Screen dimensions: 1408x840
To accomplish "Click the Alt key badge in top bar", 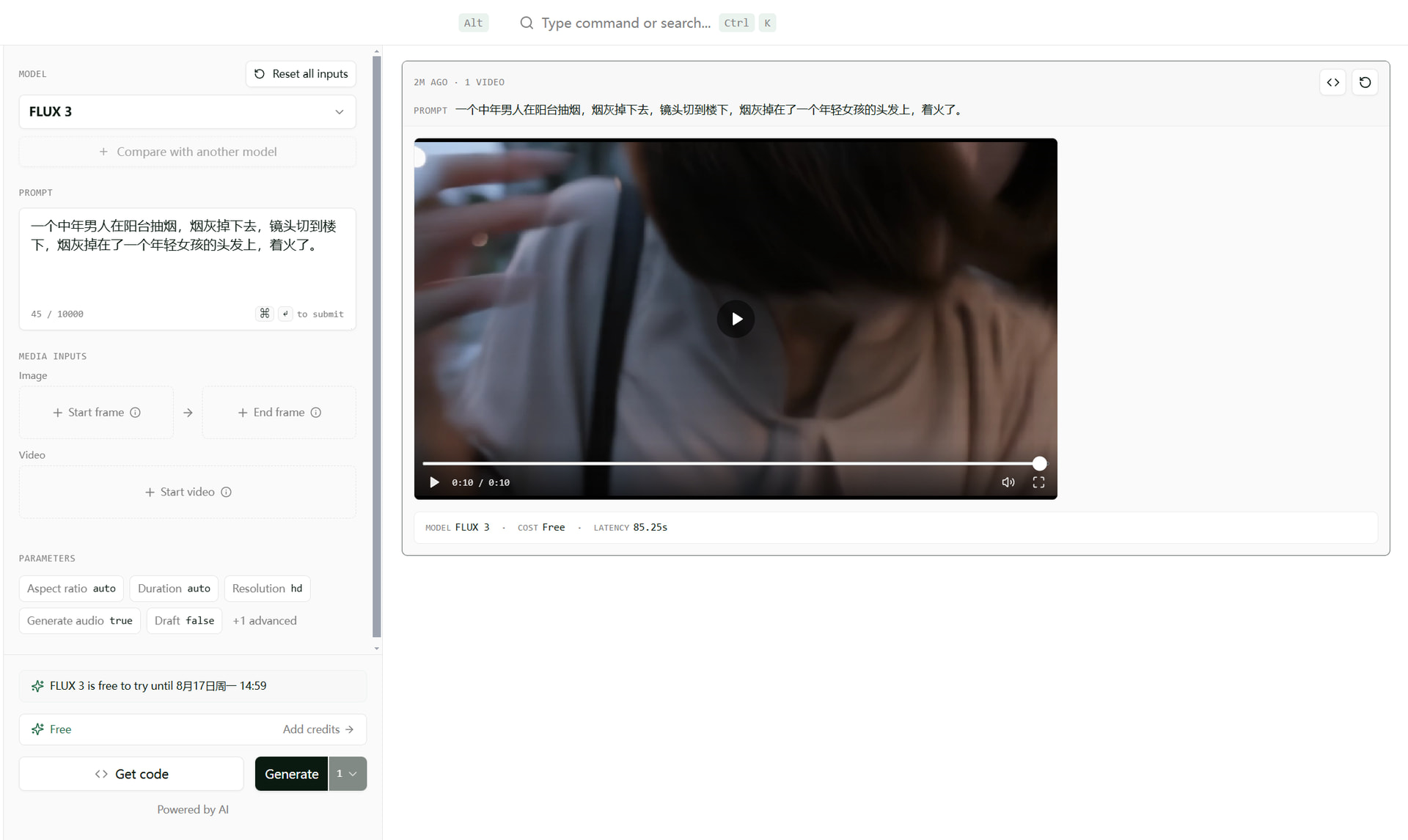I will (x=473, y=23).
